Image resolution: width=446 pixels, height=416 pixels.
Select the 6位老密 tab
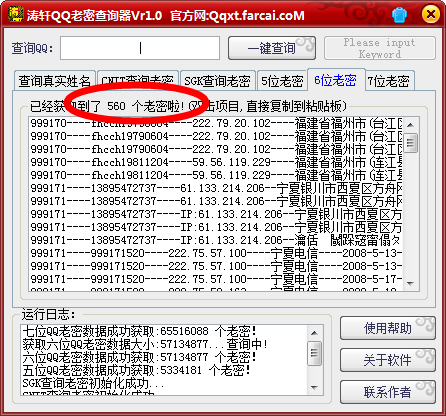tap(336, 80)
